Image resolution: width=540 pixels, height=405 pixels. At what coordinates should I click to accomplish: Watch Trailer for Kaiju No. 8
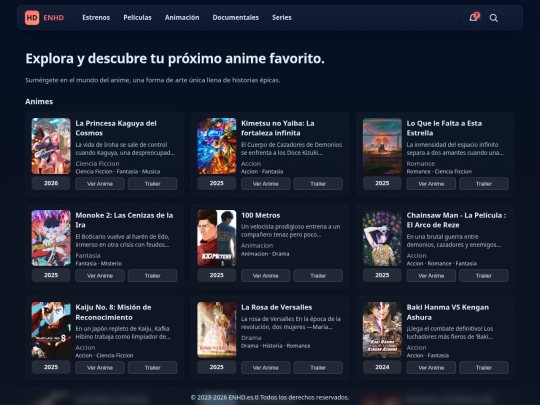[153, 367]
